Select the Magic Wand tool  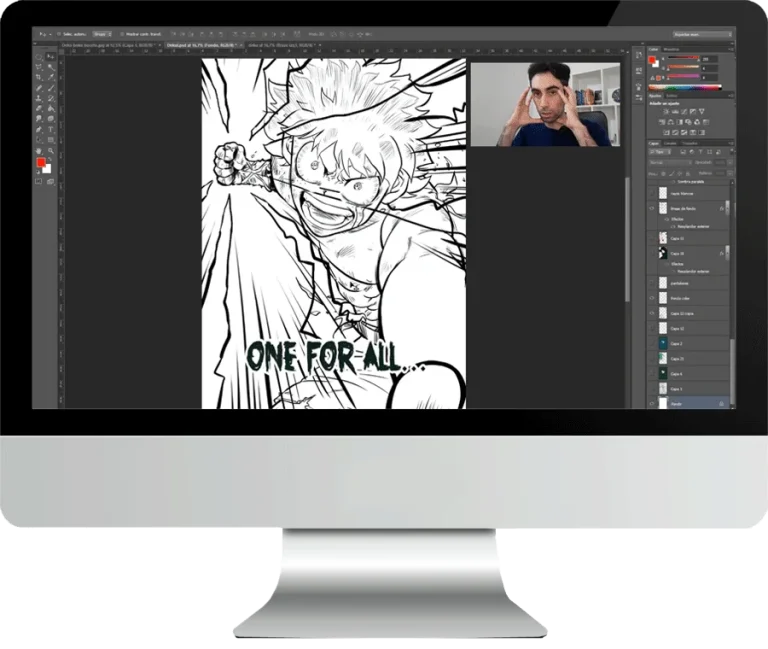(50, 66)
